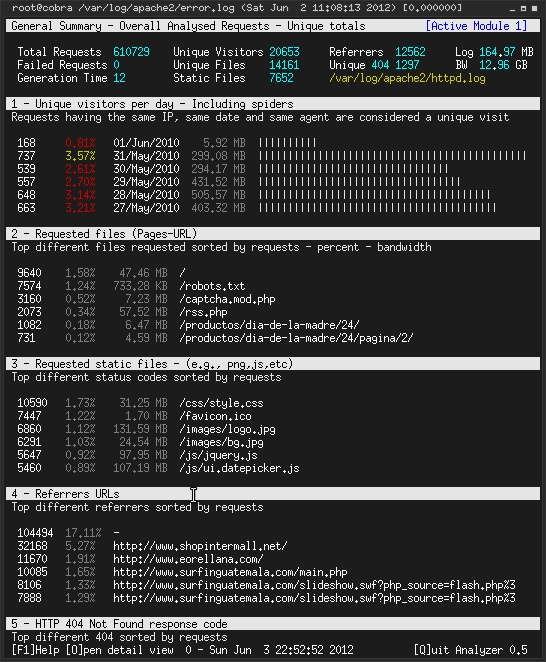This screenshot has height=662, width=546.
Task: Click the /var/log/apache2/httpd.log path
Action: click(407, 78)
